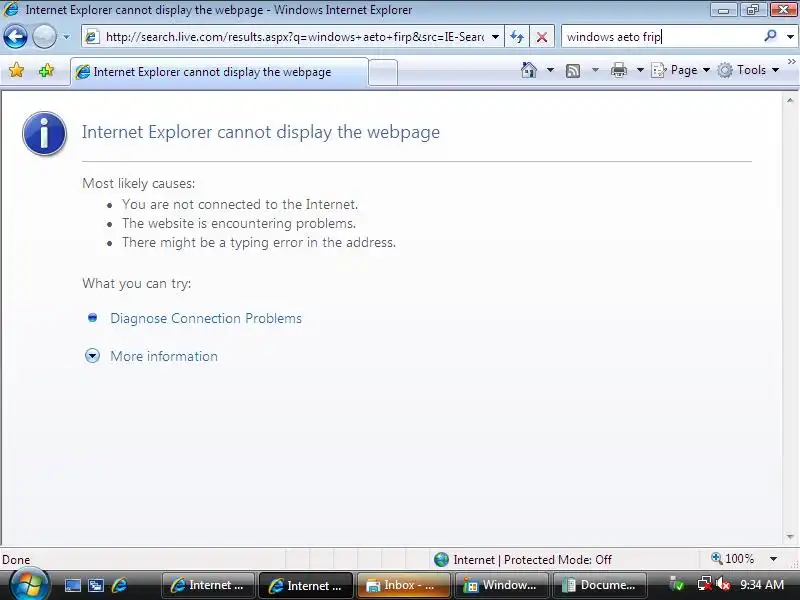Expand the Print options dropdown arrow

640,70
